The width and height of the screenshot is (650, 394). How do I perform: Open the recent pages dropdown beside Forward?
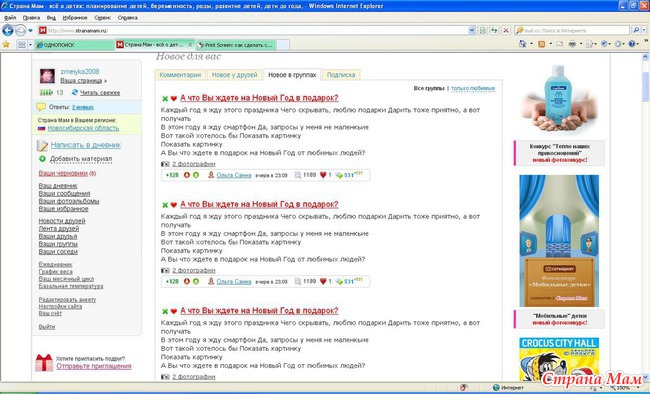30,31
